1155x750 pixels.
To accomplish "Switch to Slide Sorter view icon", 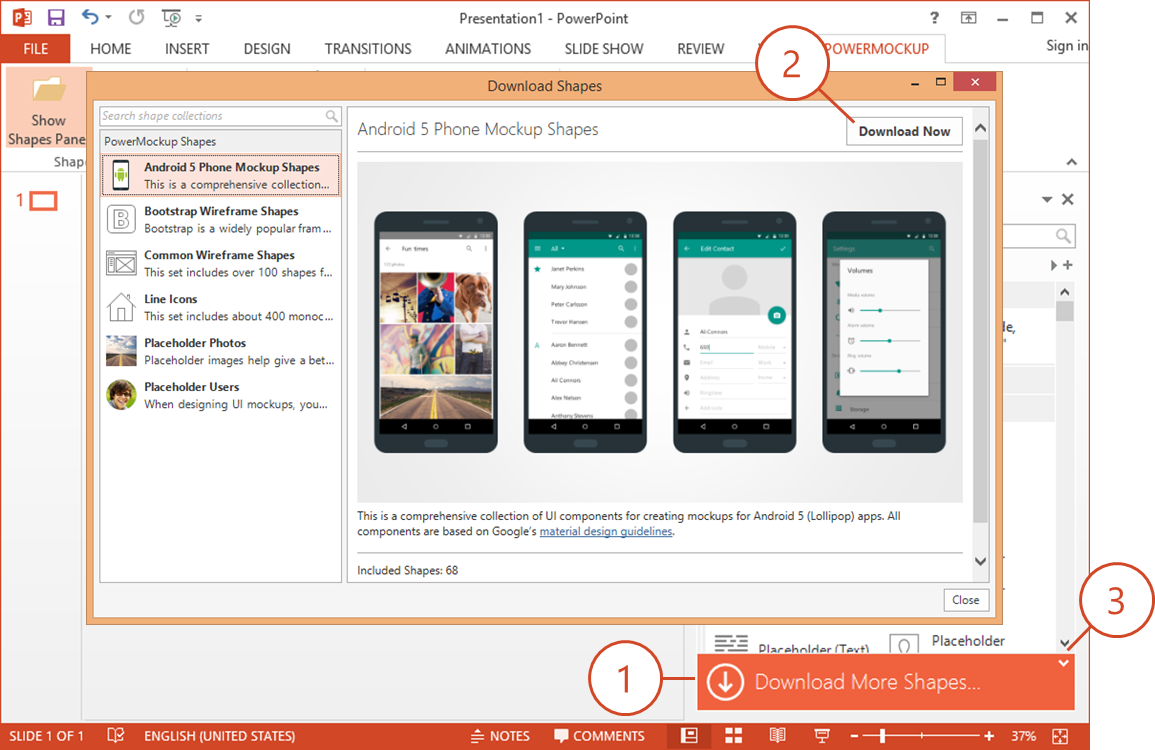I will coord(734,735).
